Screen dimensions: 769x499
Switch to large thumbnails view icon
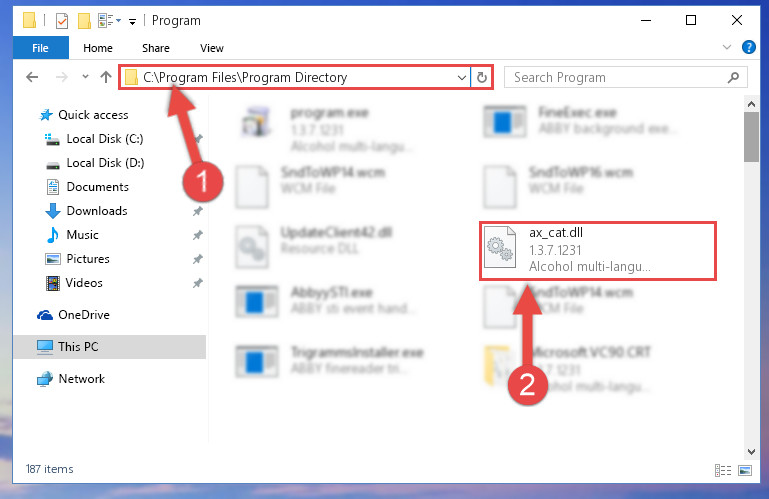pos(745,471)
